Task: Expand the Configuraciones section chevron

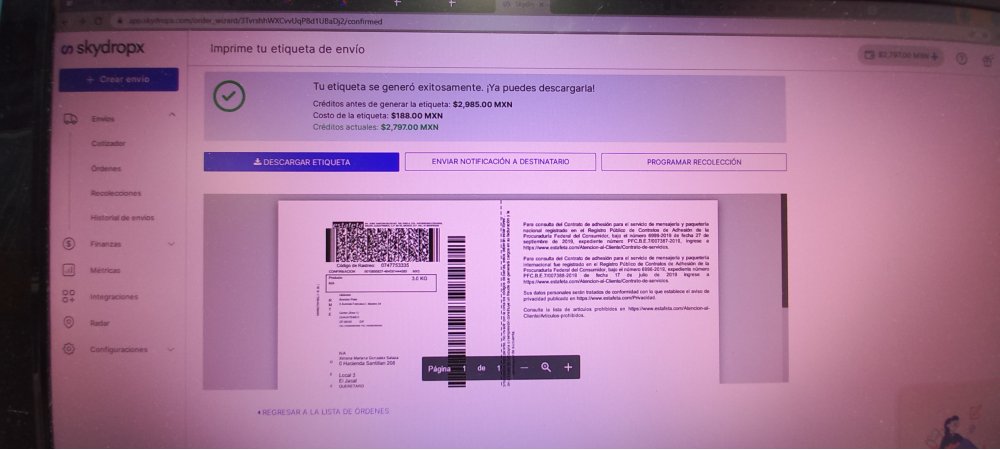Action: pos(171,349)
